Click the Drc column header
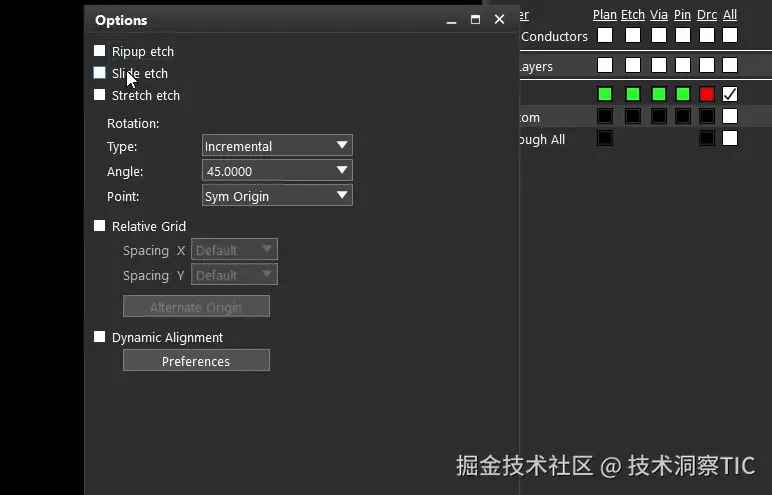The width and height of the screenshot is (772, 495). [x=707, y=15]
